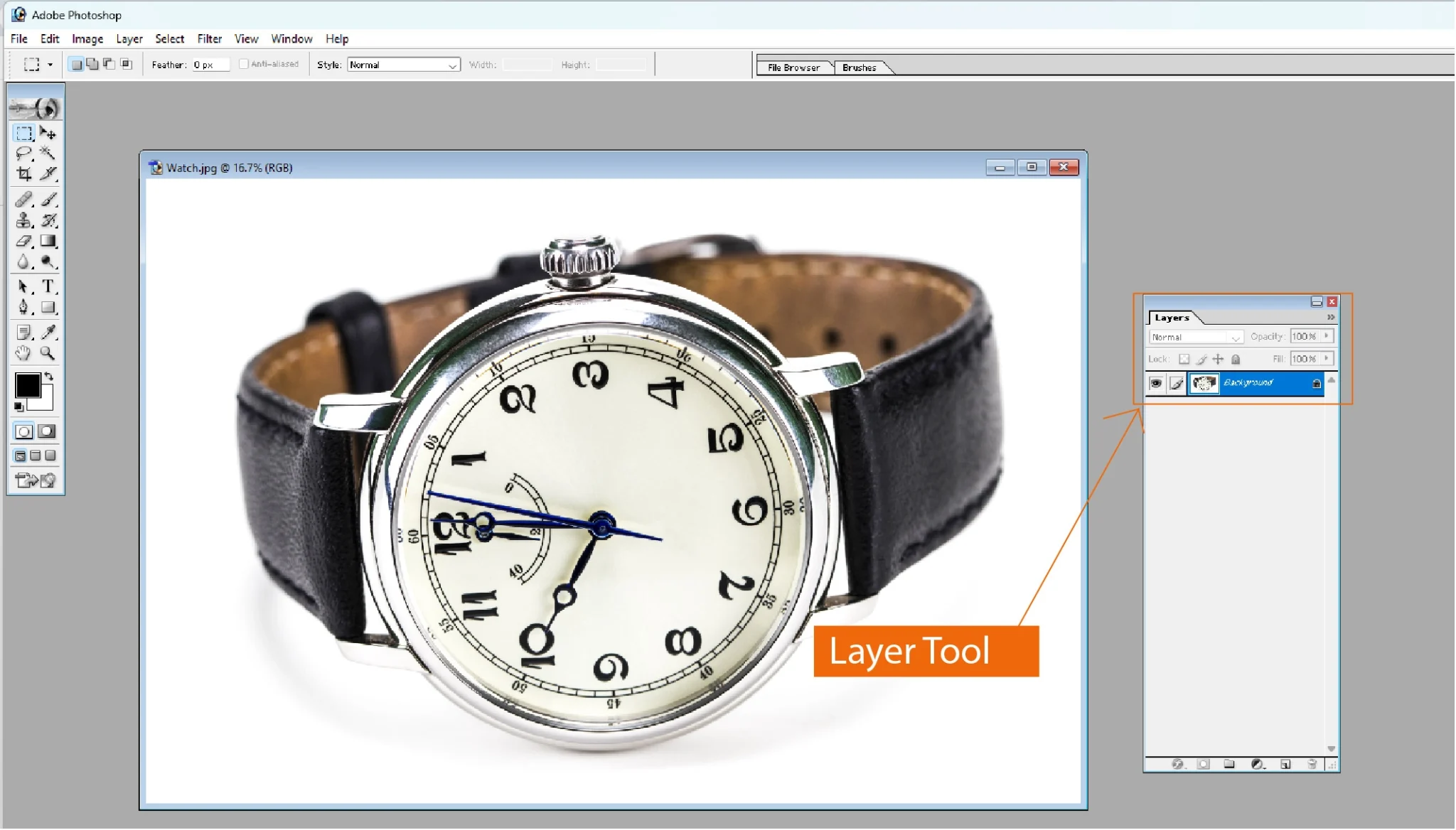Add layer mask in Layers panel
The image size is (1456, 830).
tap(1203, 765)
